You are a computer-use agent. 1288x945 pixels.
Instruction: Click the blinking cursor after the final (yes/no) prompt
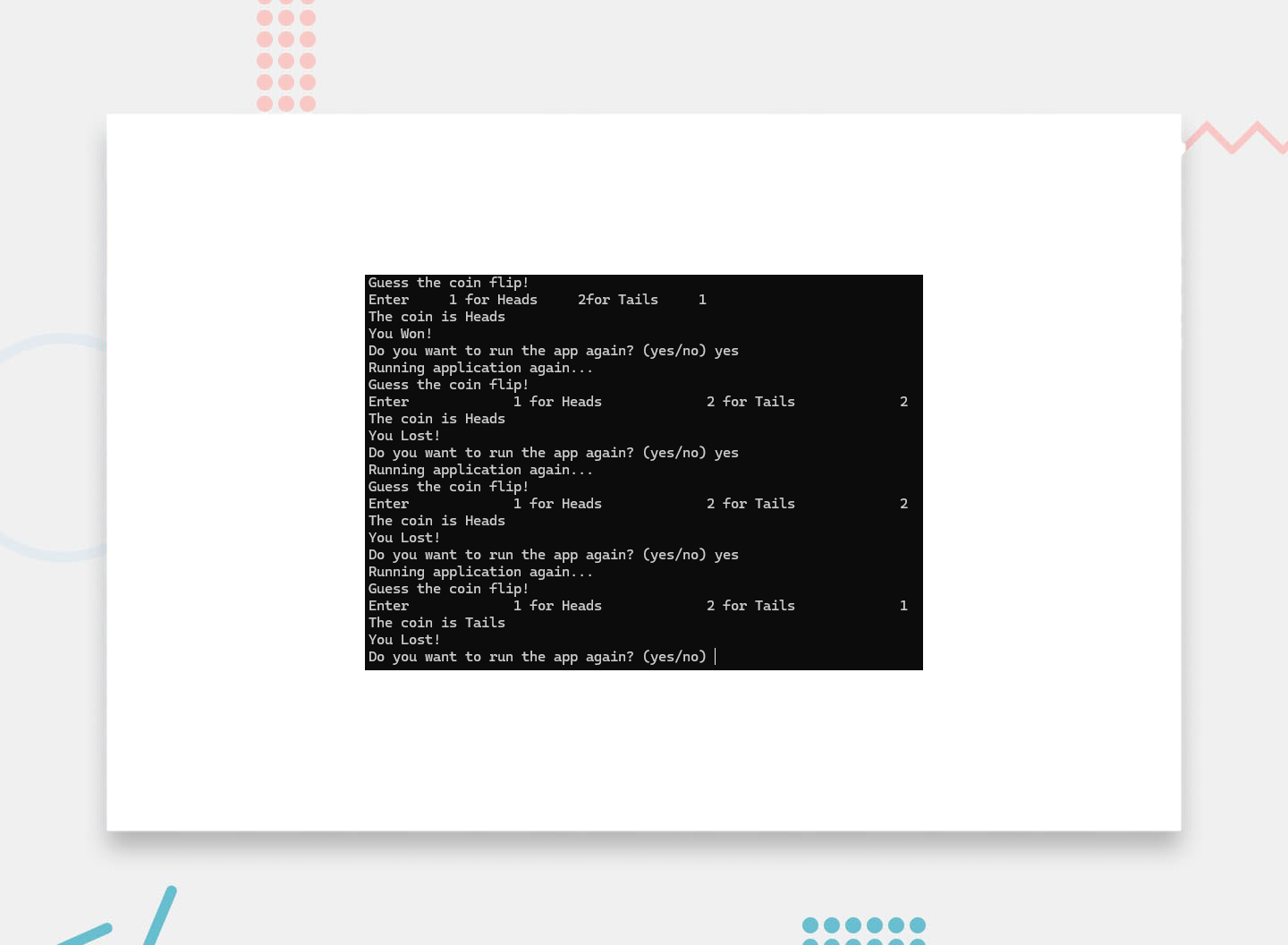(716, 657)
